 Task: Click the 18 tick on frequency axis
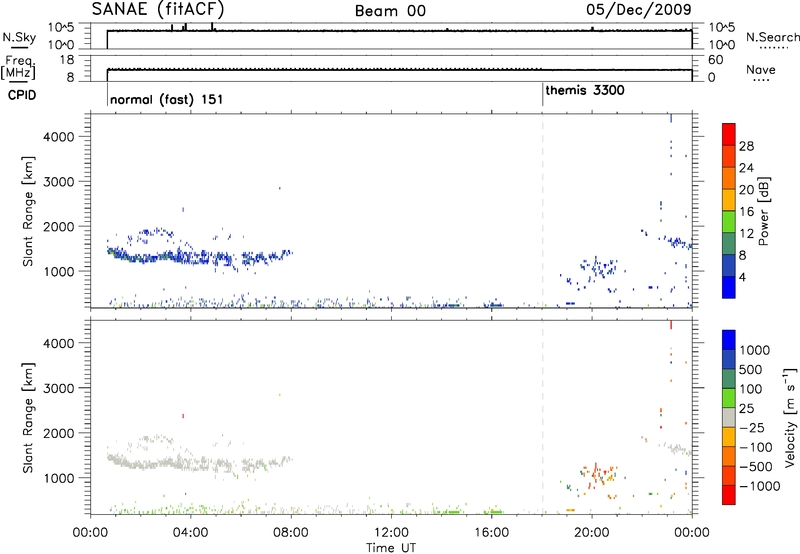[66, 60]
